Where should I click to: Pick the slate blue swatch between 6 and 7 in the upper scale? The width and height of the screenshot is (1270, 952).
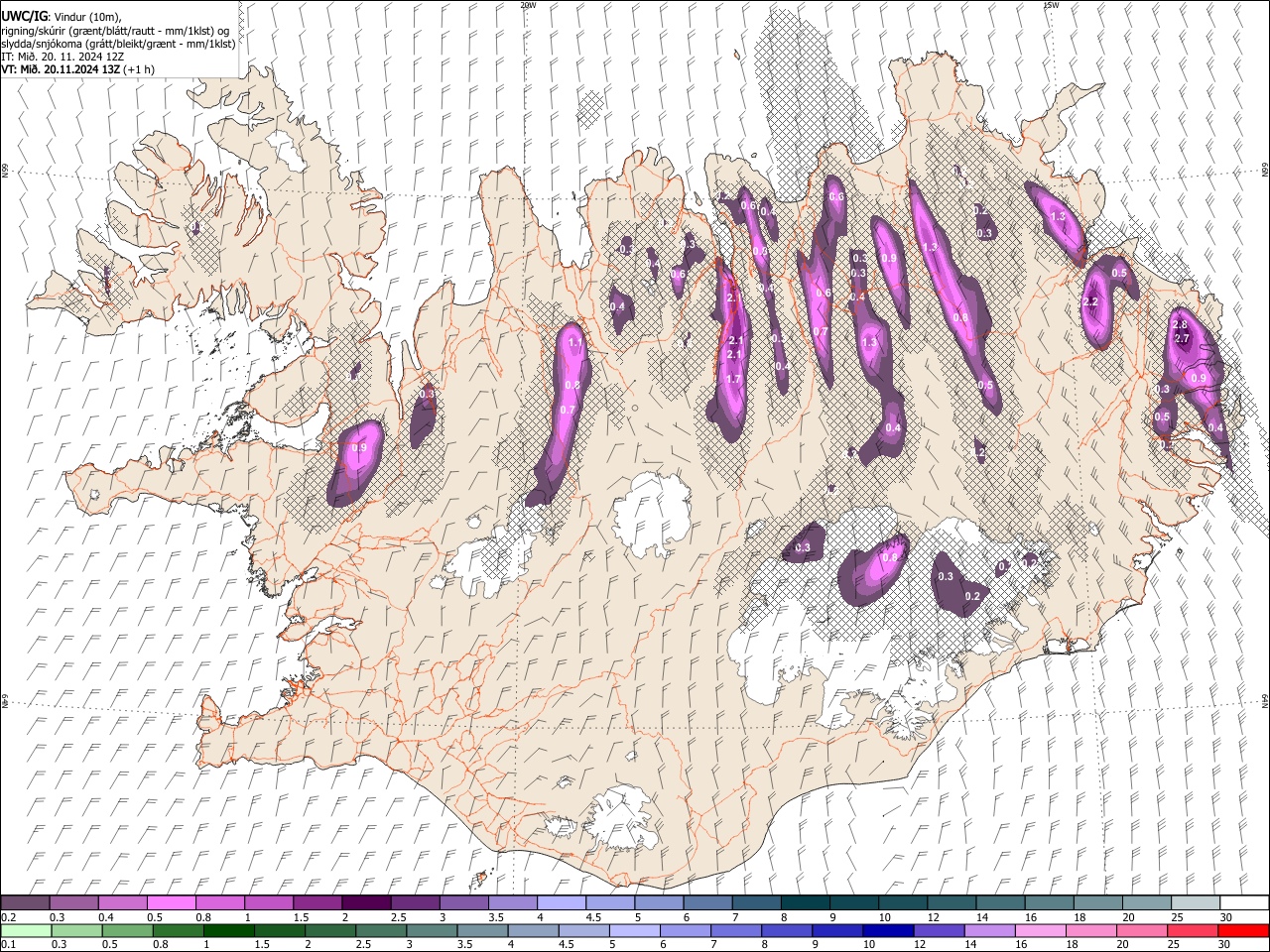pyautogui.click(x=706, y=902)
